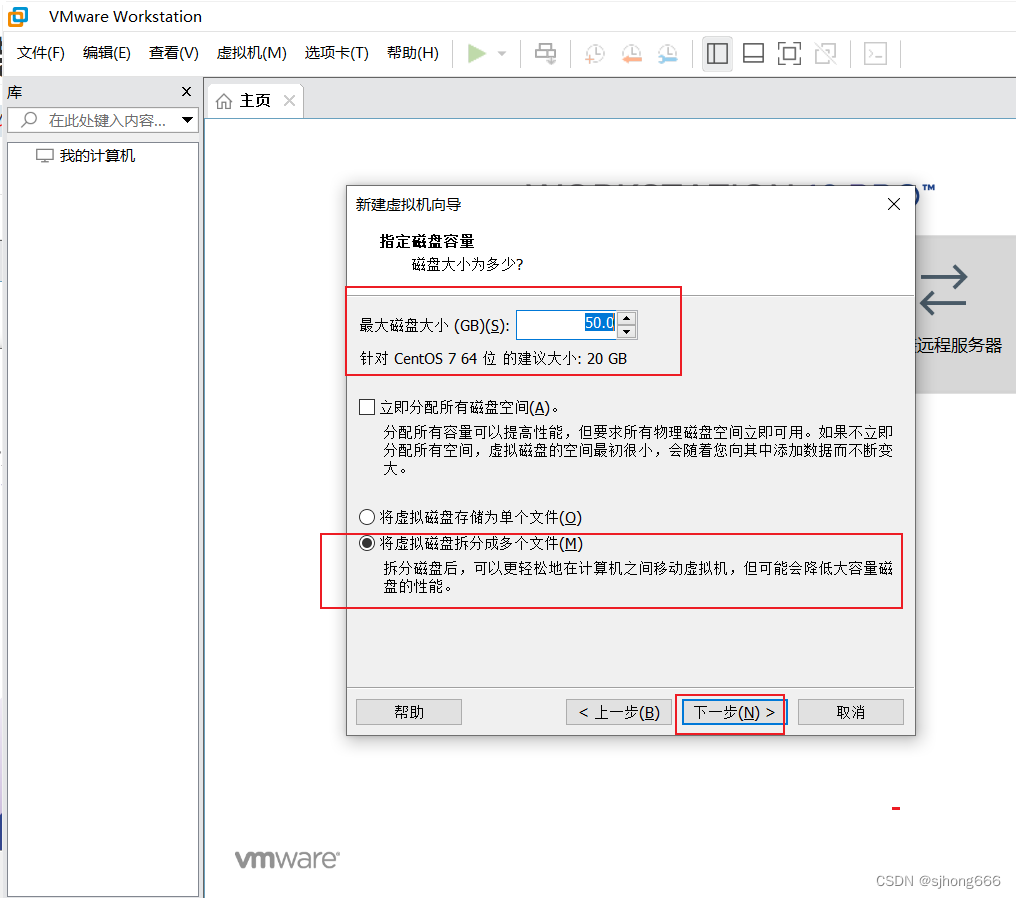
Task: Toggle the thumbnail bar view icon
Action: coord(753,53)
